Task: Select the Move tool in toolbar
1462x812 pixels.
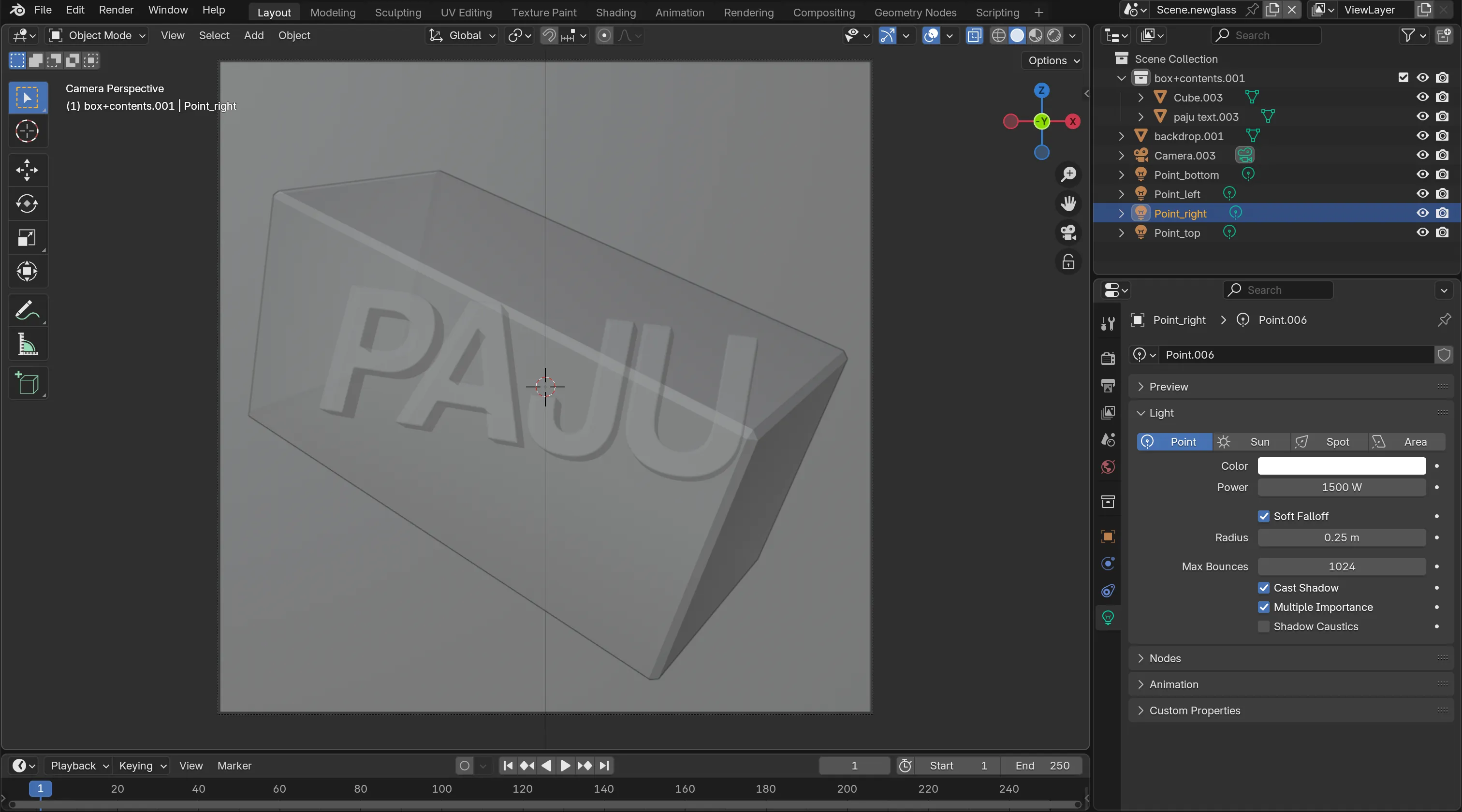Action: tap(27, 170)
